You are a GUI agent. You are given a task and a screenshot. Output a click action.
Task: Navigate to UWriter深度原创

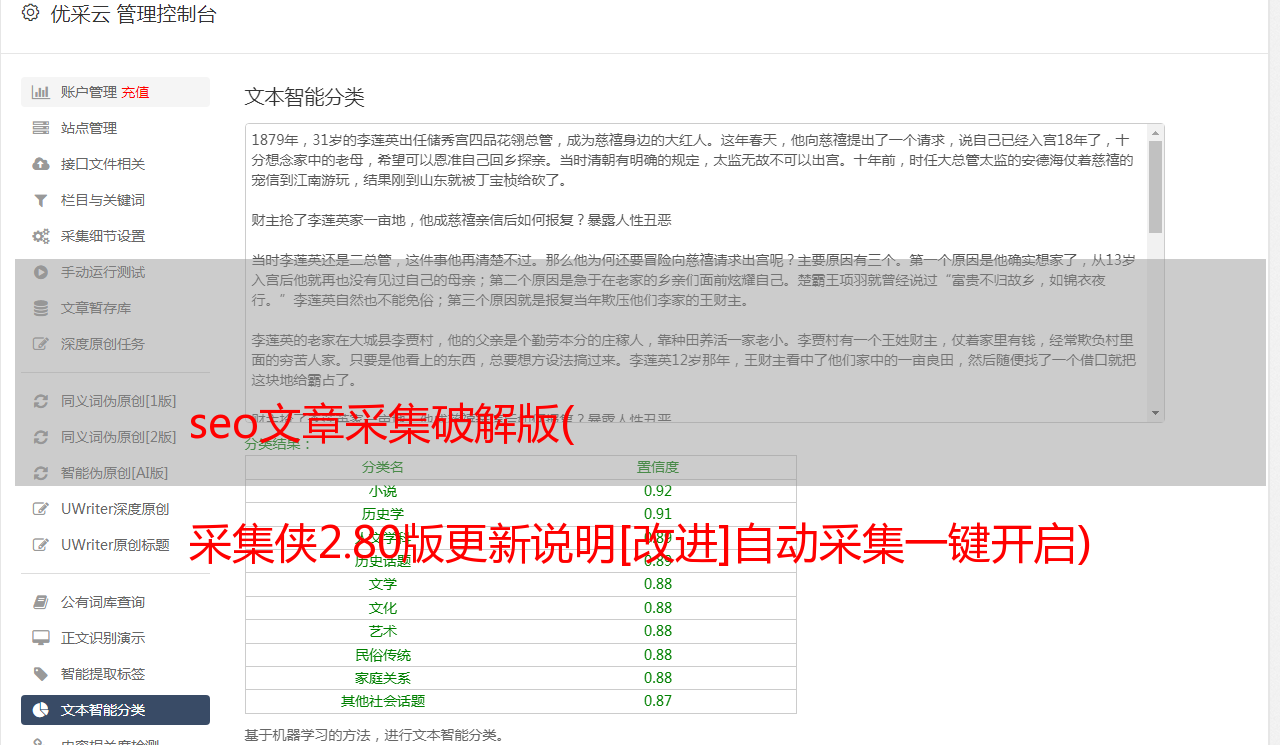click(115, 509)
